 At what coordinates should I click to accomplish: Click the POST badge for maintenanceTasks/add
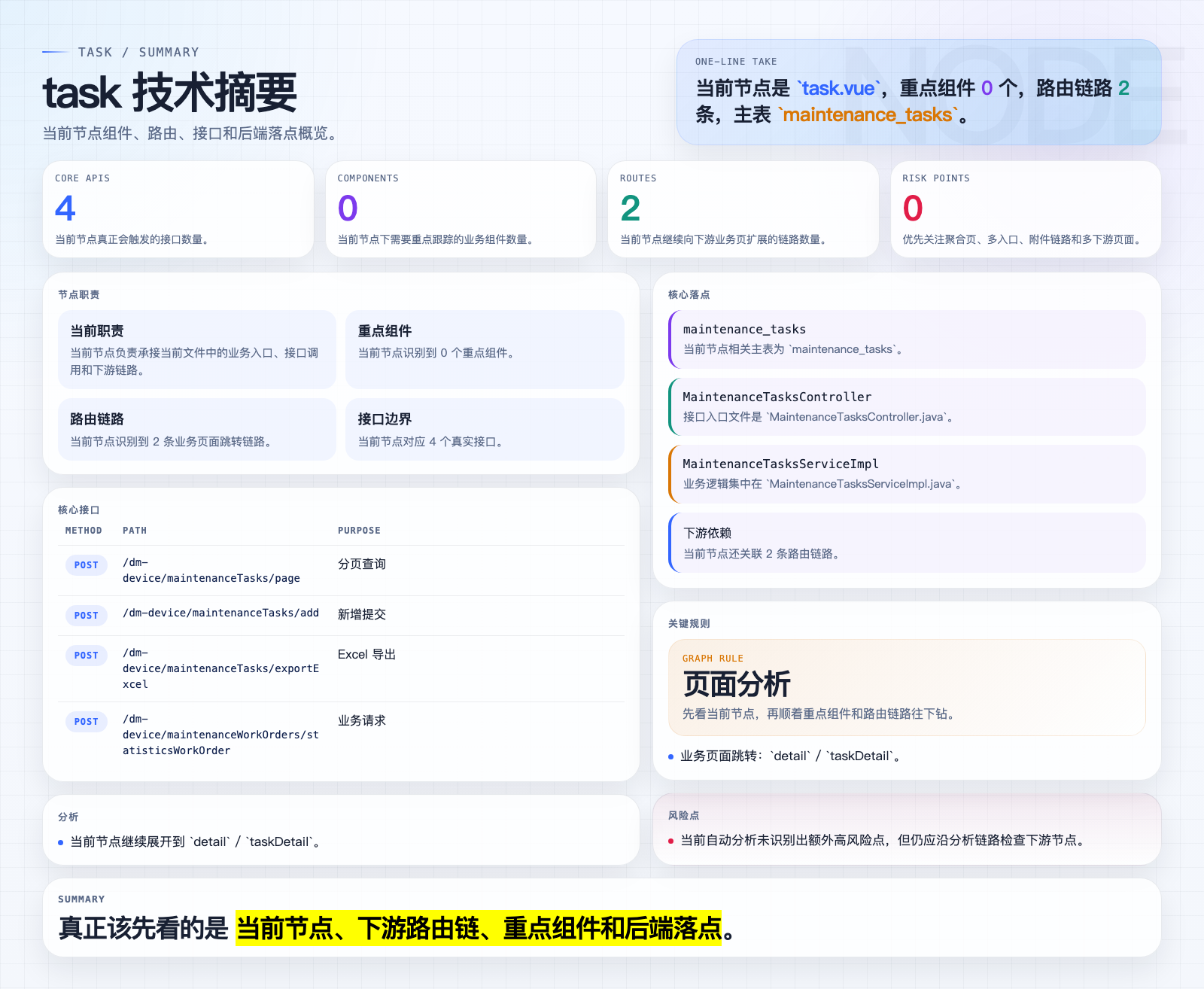point(87,615)
